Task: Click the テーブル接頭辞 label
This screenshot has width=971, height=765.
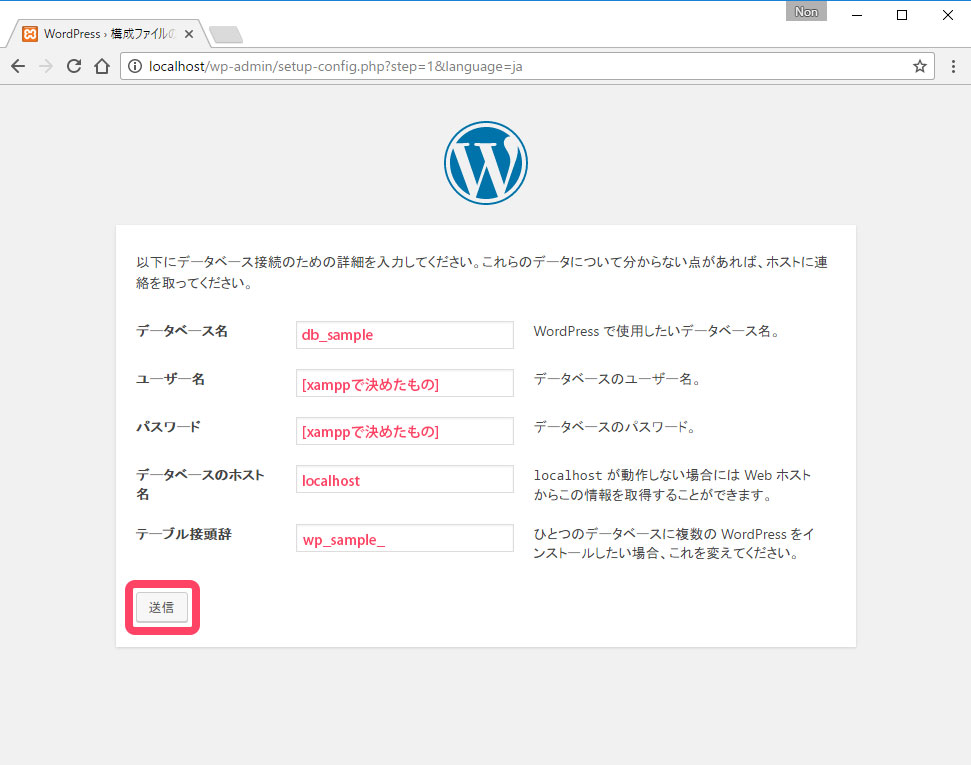Action: (183, 534)
